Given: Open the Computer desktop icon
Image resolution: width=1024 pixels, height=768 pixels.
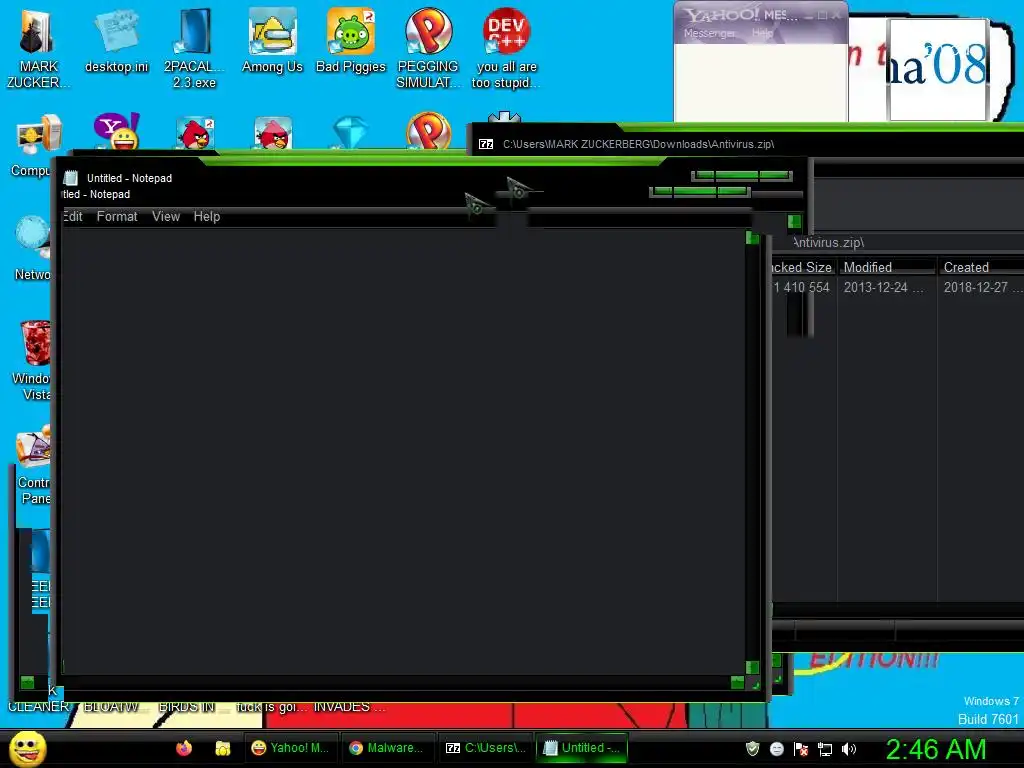Looking at the screenshot, I should pos(36,145).
